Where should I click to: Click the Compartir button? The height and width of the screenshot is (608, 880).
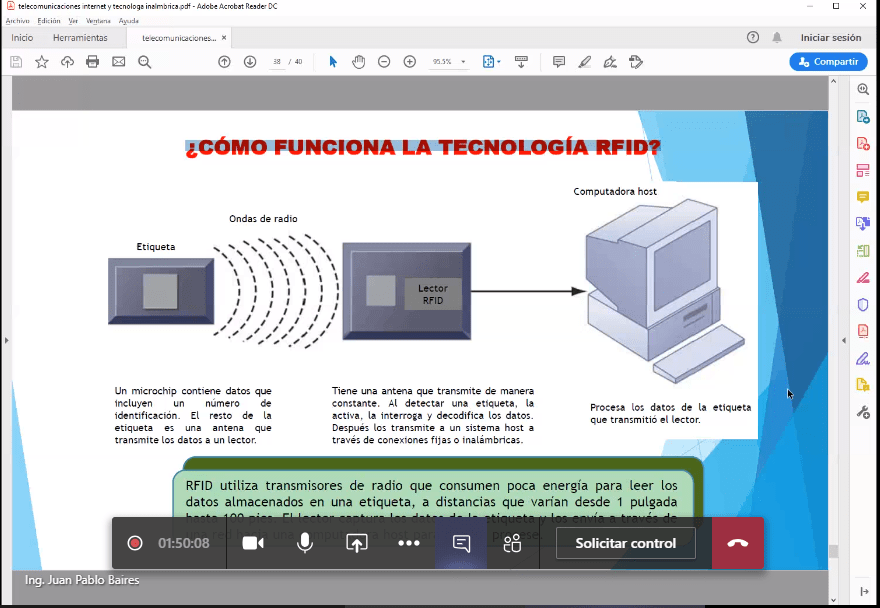pos(828,62)
